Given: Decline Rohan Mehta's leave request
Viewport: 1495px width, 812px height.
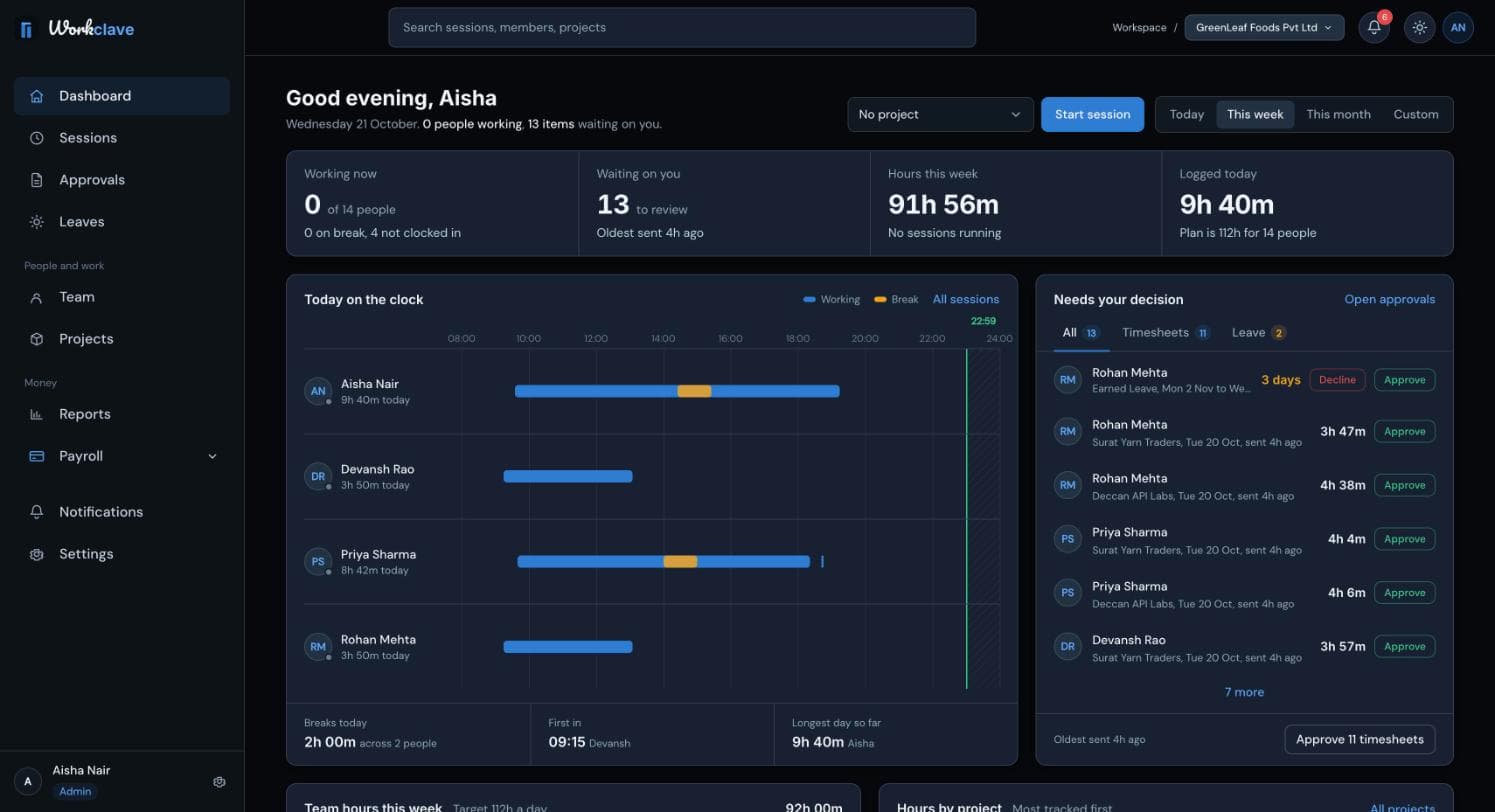Looking at the screenshot, I should [x=1337, y=380].
